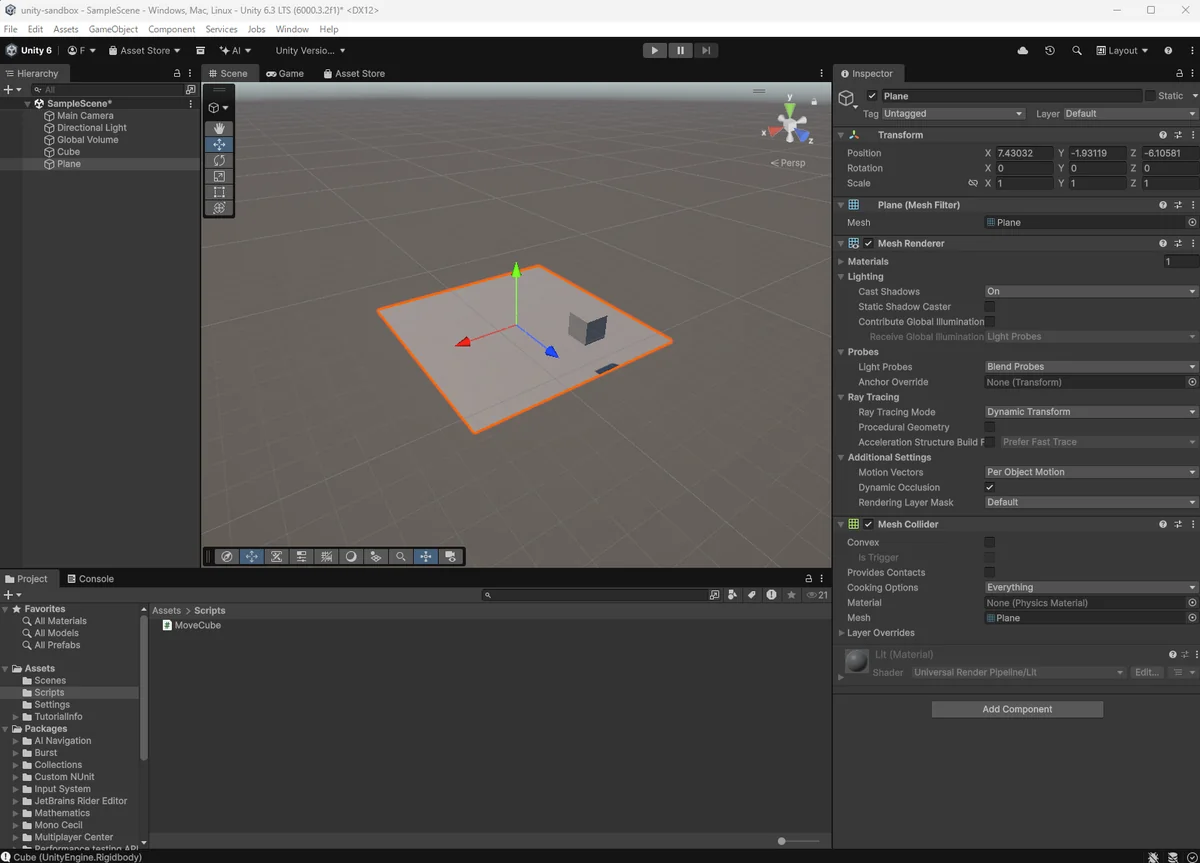Open the Layout dropdown

click(1122, 50)
